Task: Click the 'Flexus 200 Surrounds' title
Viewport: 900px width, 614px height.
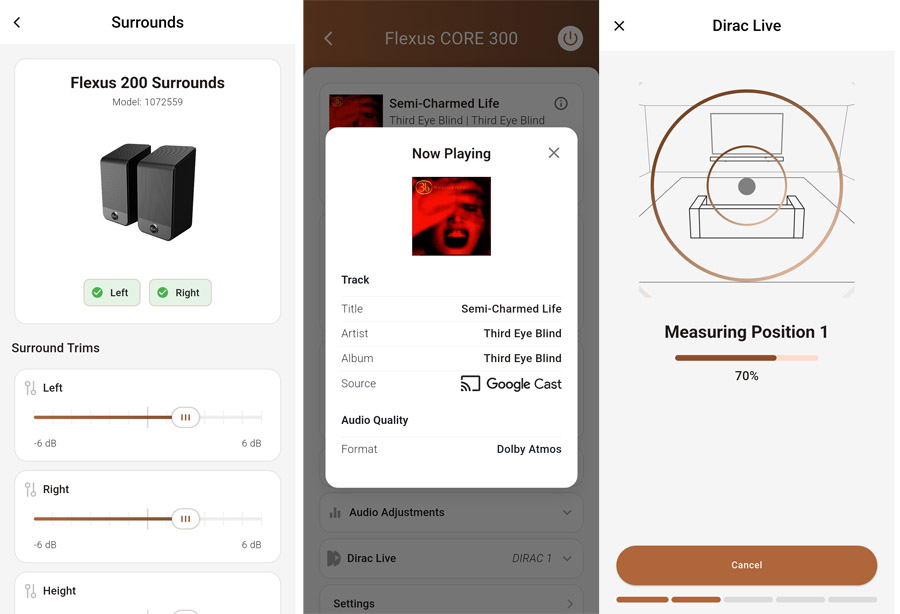Action: (x=148, y=83)
